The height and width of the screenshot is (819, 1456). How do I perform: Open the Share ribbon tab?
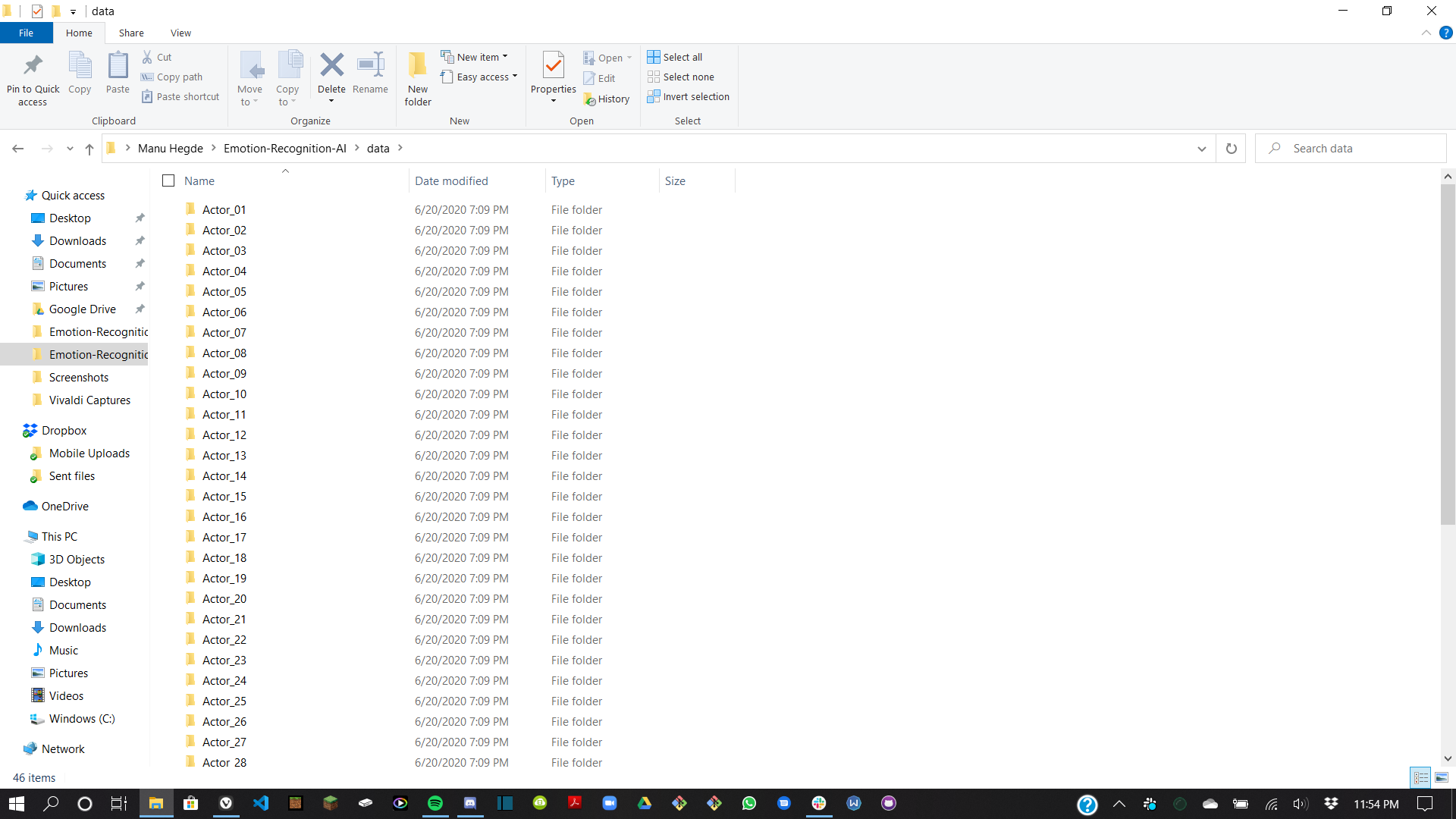131,33
